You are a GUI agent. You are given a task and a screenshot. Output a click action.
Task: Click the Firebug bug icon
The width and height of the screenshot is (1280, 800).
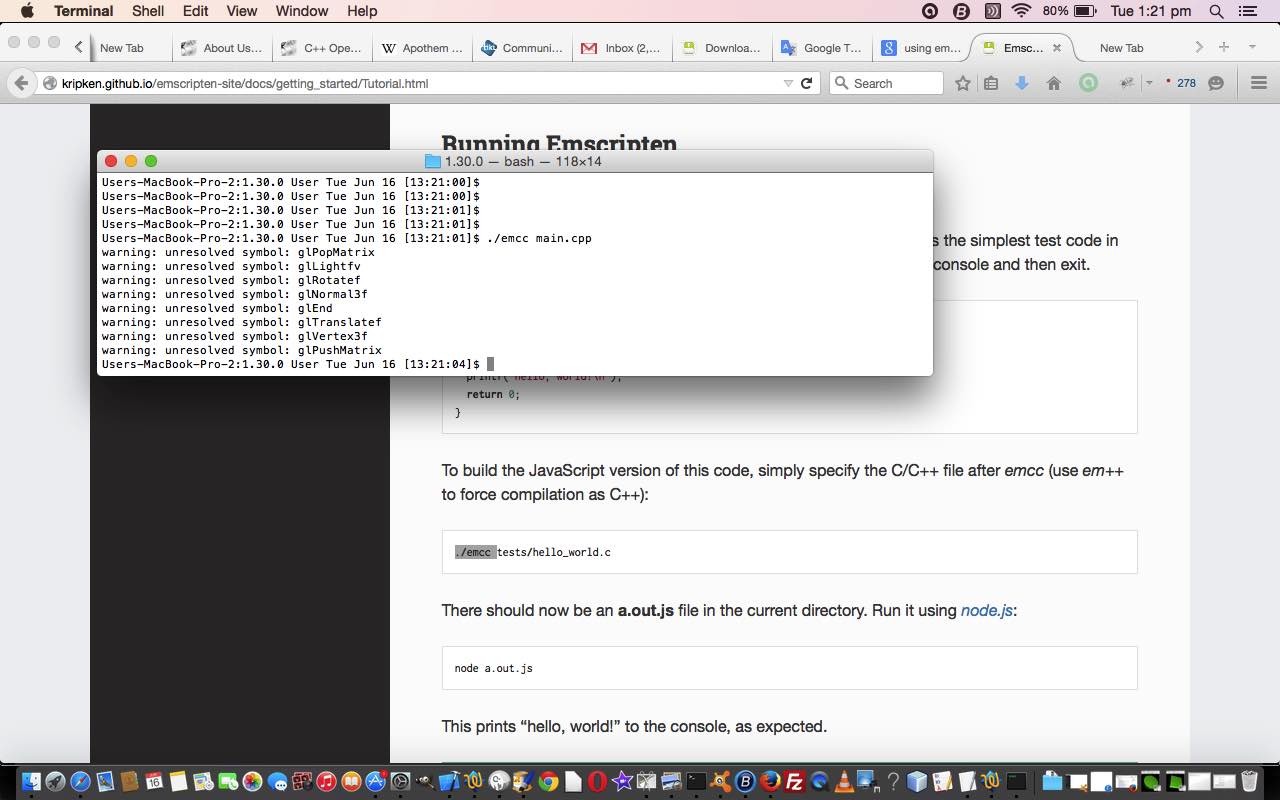pos(1127,83)
